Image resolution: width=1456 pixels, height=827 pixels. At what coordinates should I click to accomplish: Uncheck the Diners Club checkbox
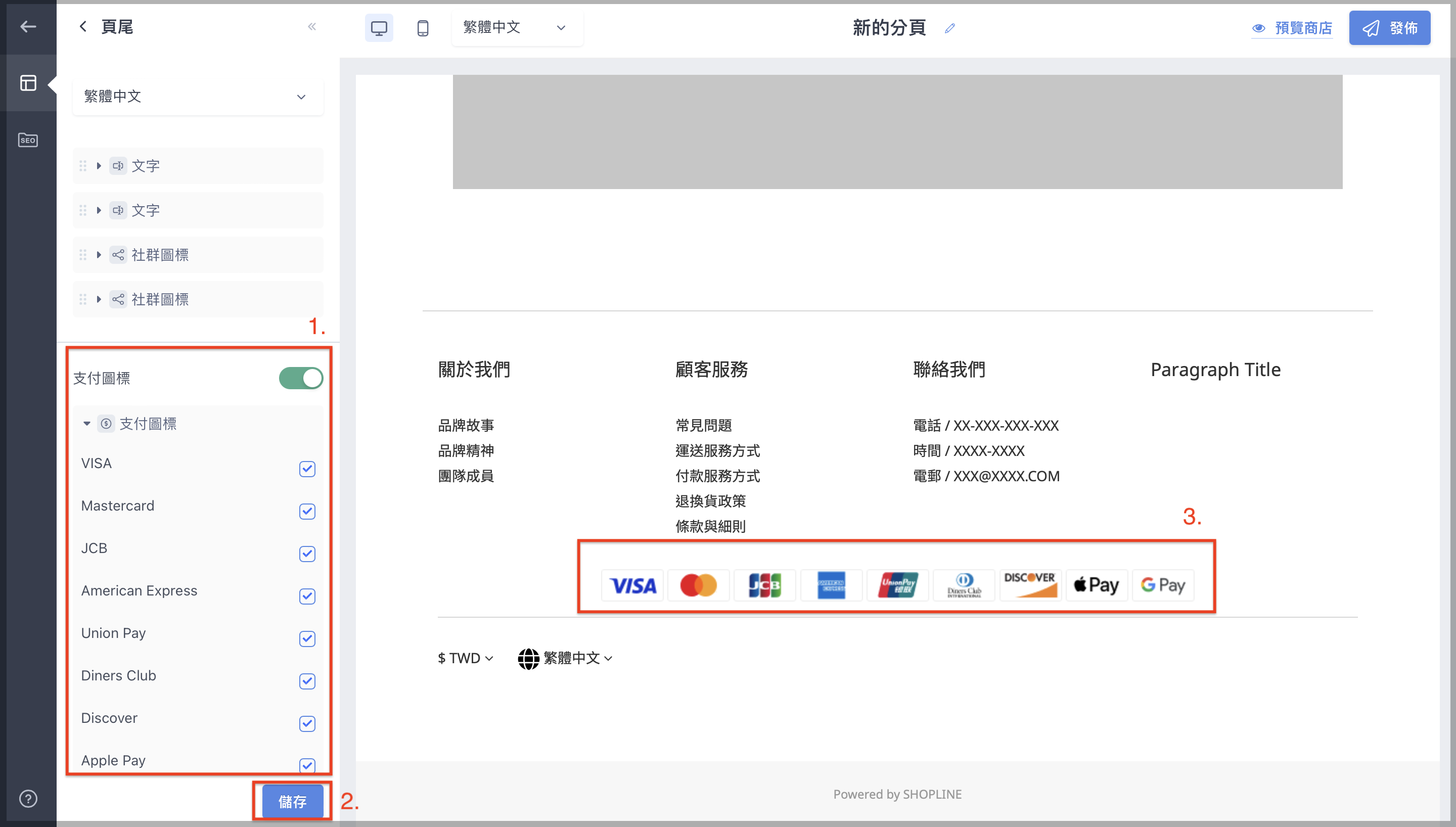[x=307, y=681]
